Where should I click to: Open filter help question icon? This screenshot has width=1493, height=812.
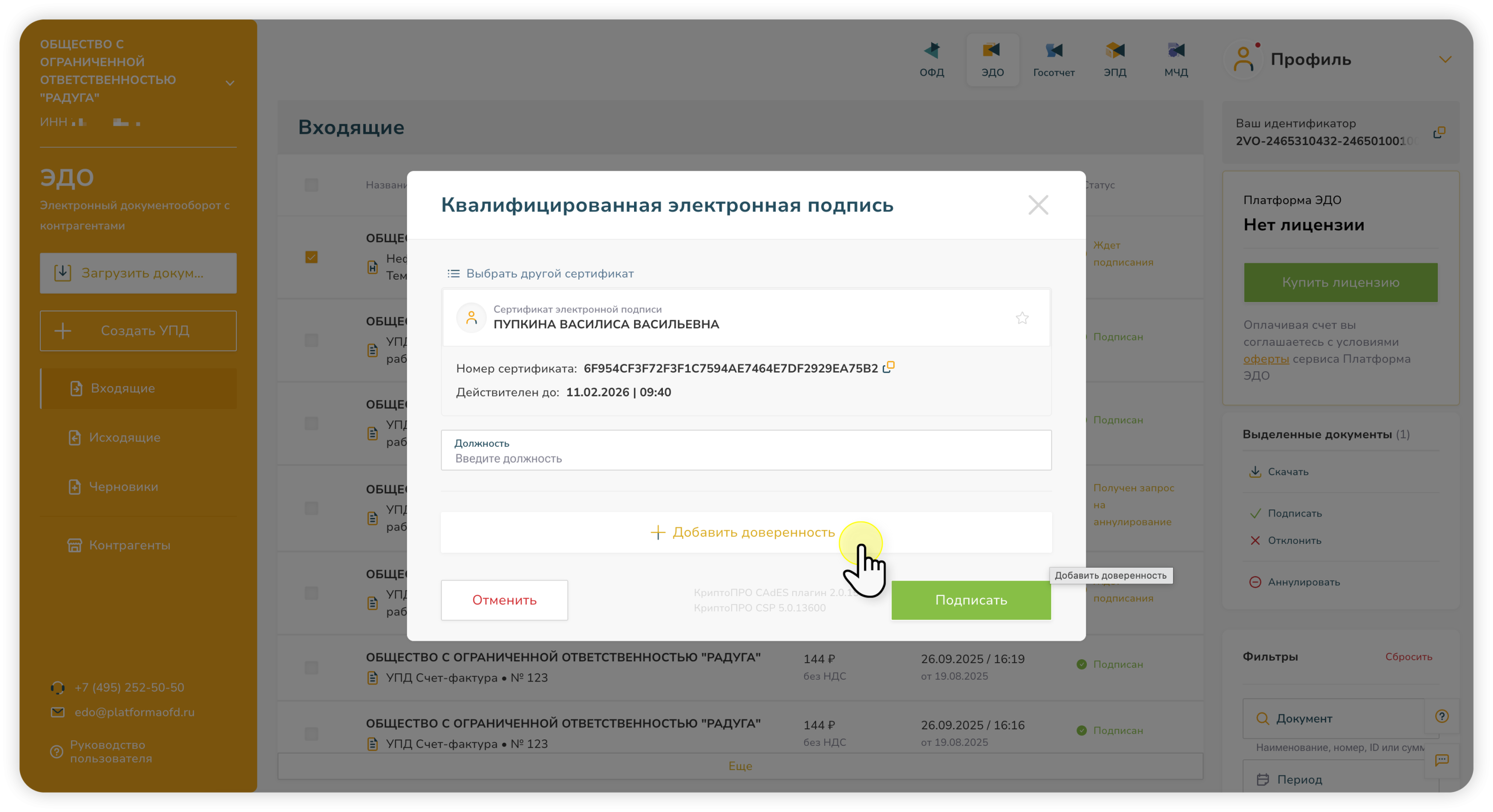tap(1442, 716)
